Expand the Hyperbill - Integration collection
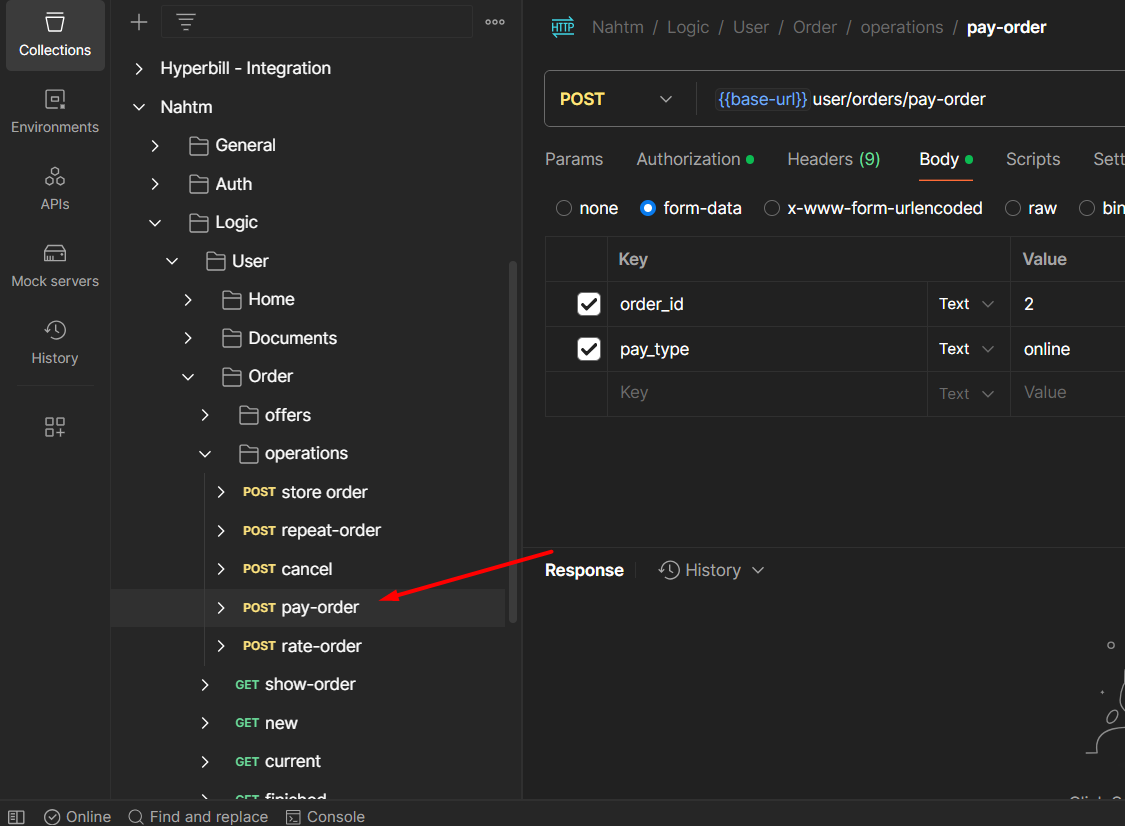This screenshot has width=1125, height=826. (x=139, y=69)
